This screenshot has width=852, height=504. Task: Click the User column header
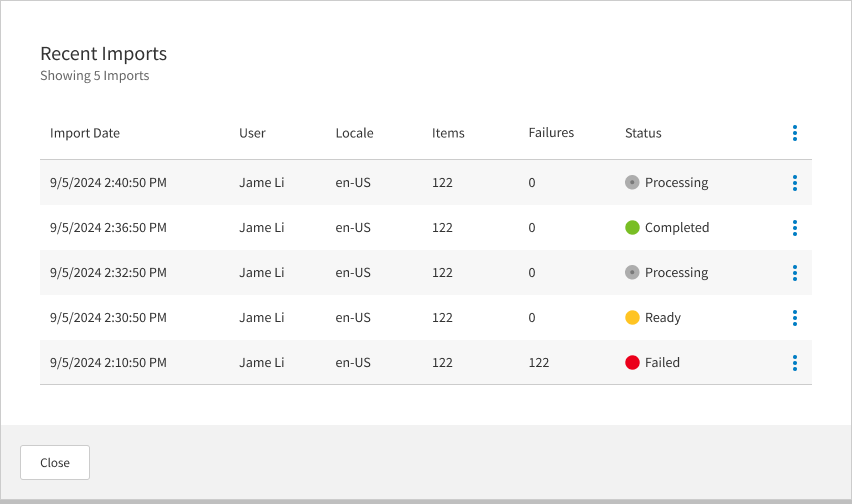[x=252, y=133]
